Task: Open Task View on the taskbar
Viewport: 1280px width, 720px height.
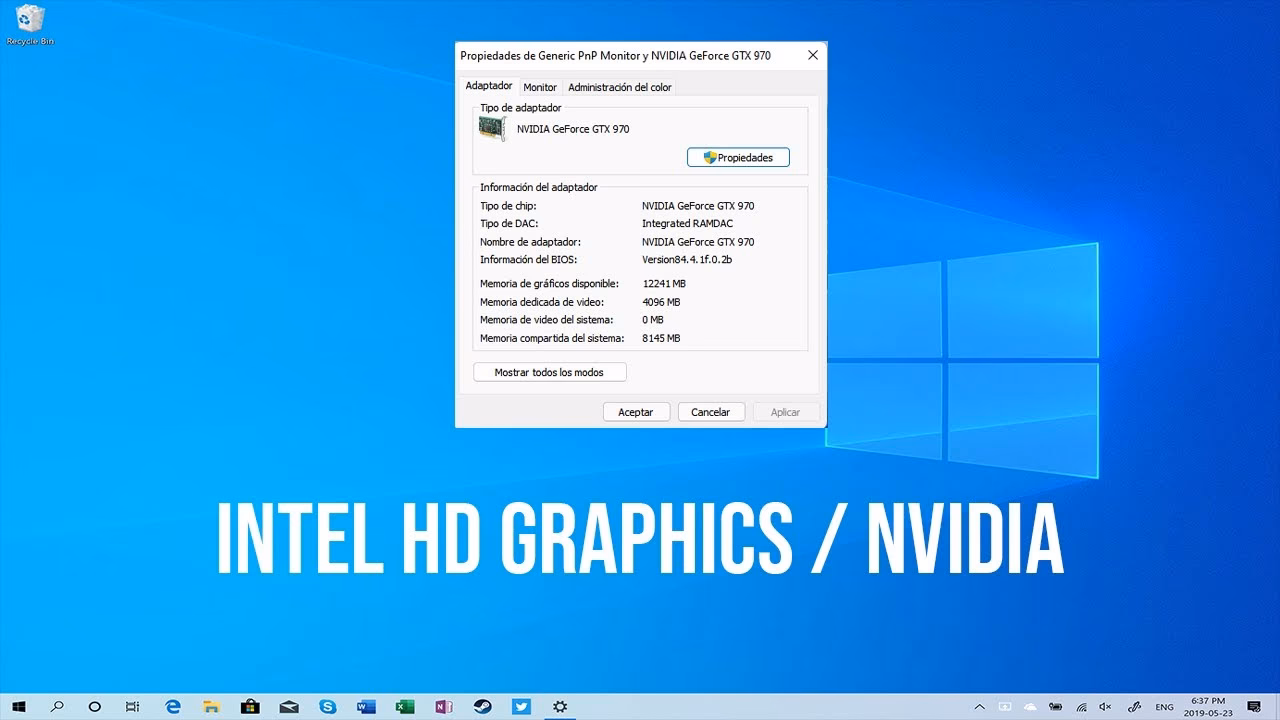Action: (133, 706)
